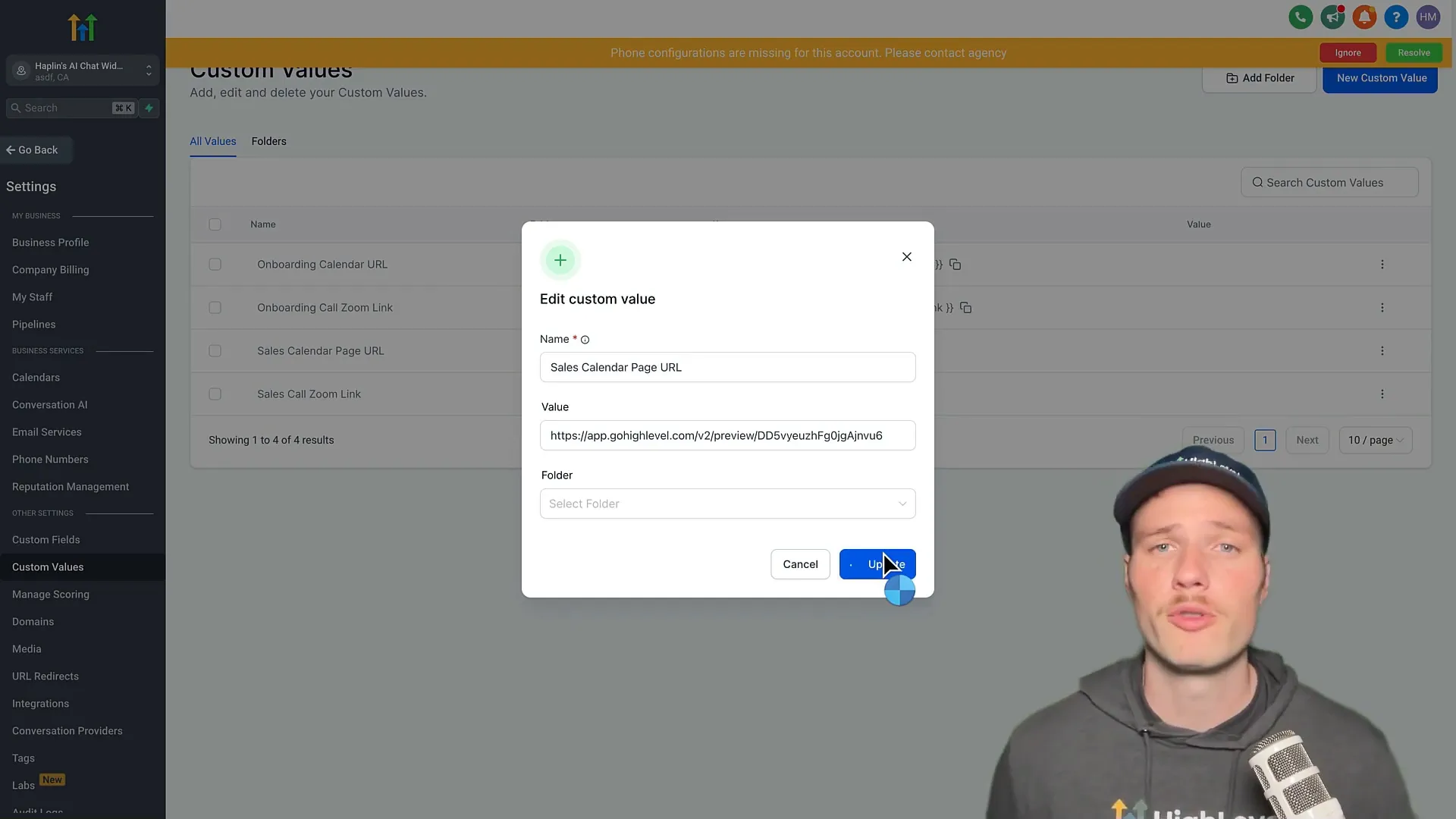Screen dimensions: 1456x819
Task: Open the 10 / page size dropdown
Action: click(1376, 440)
